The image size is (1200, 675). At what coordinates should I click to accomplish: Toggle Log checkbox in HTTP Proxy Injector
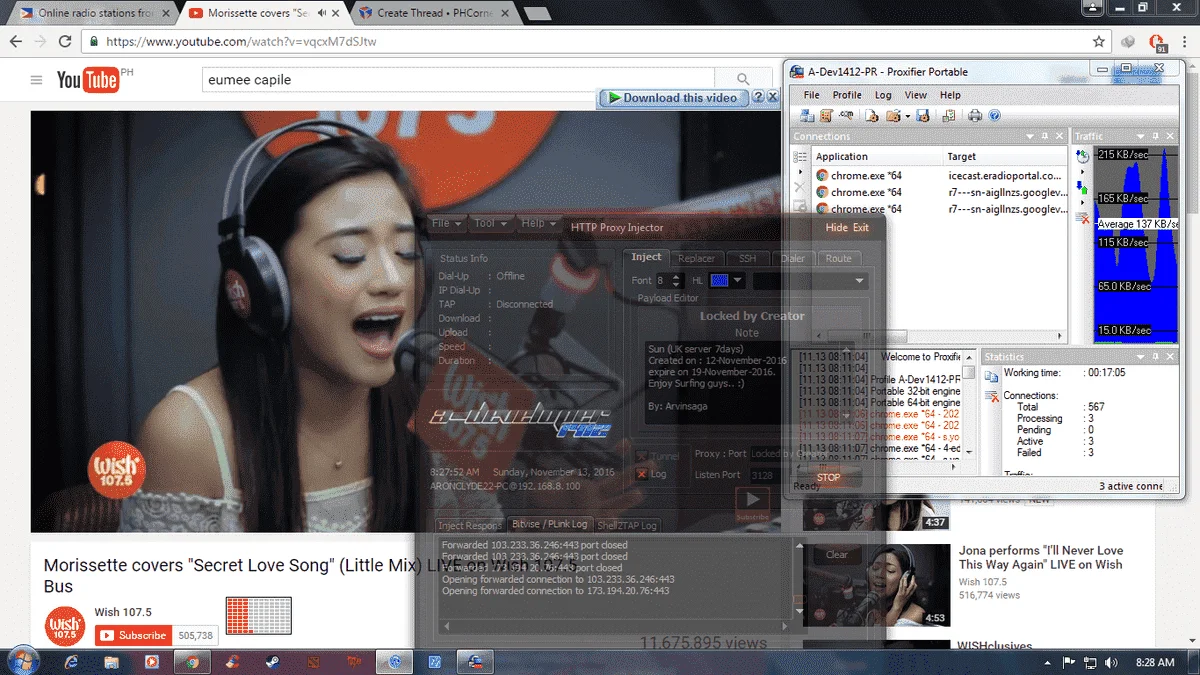(642, 474)
